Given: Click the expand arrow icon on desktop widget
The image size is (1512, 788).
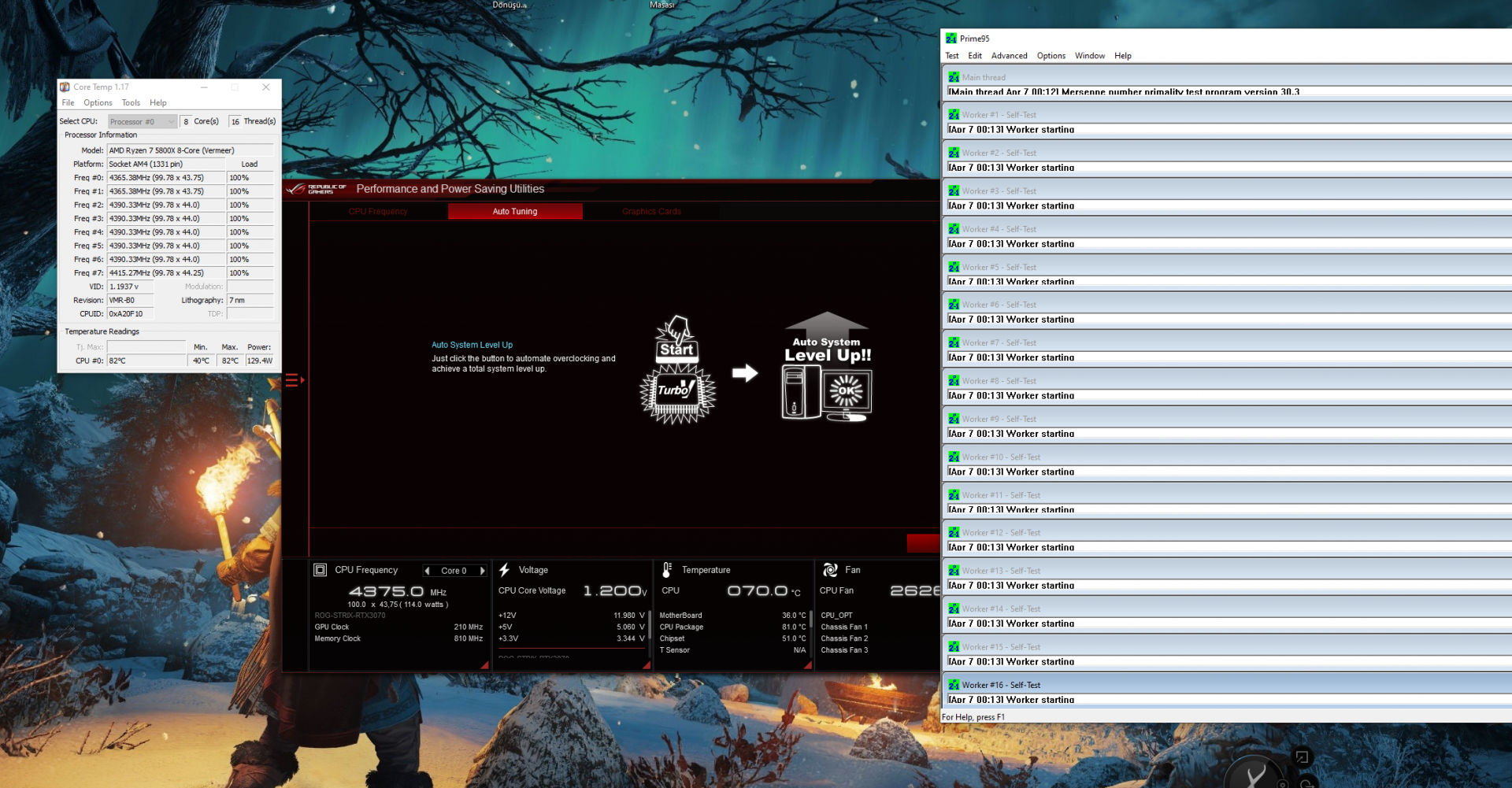Looking at the screenshot, I should tap(1302, 757).
